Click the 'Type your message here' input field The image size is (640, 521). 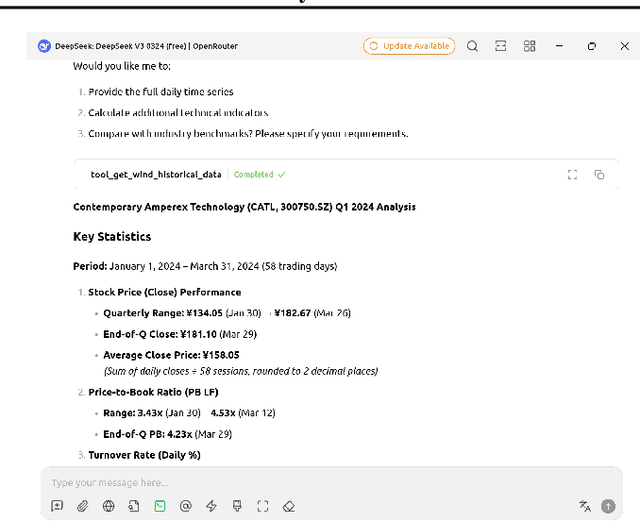[x=300, y=482]
